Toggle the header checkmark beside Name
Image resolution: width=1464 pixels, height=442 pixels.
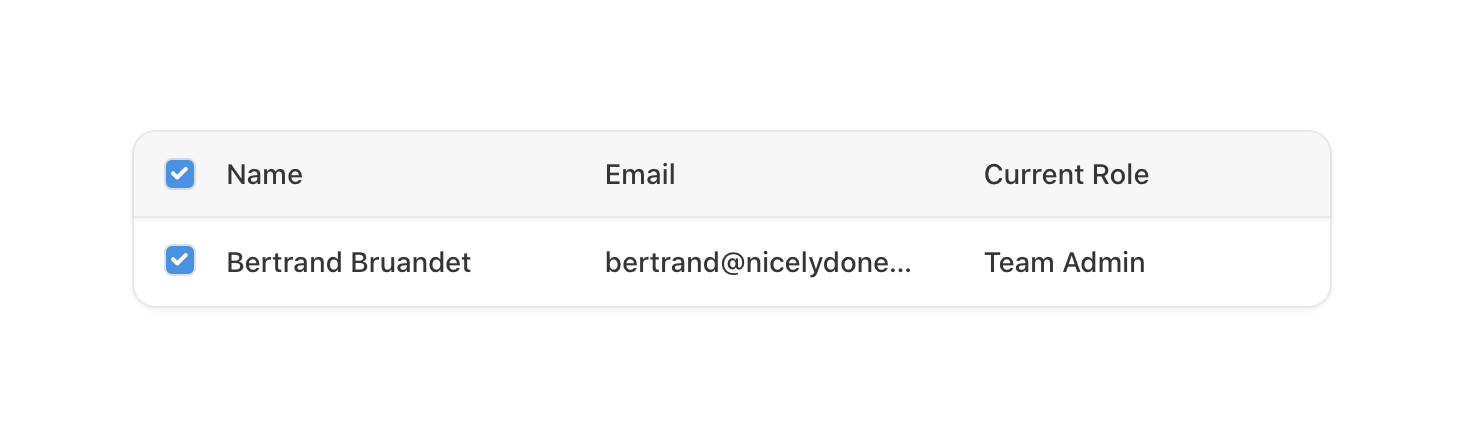point(180,175)
